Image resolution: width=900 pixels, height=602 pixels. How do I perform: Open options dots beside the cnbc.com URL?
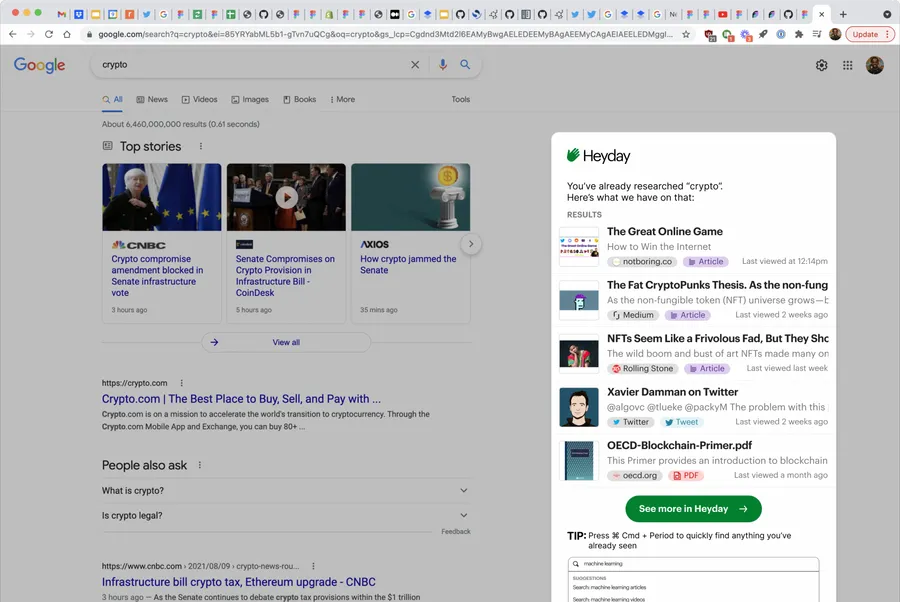pos(313,566)
